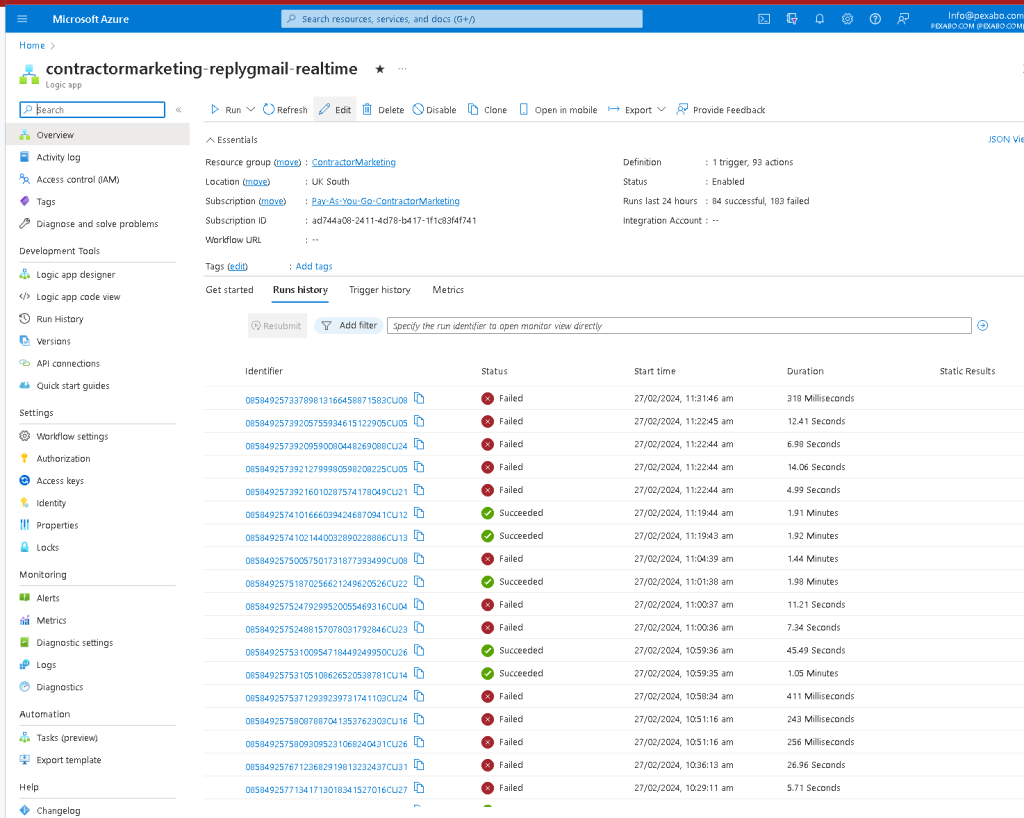Switch to Trigger history tab
The width and height of the screenshot is (1024, 818).
coord(379,290)
